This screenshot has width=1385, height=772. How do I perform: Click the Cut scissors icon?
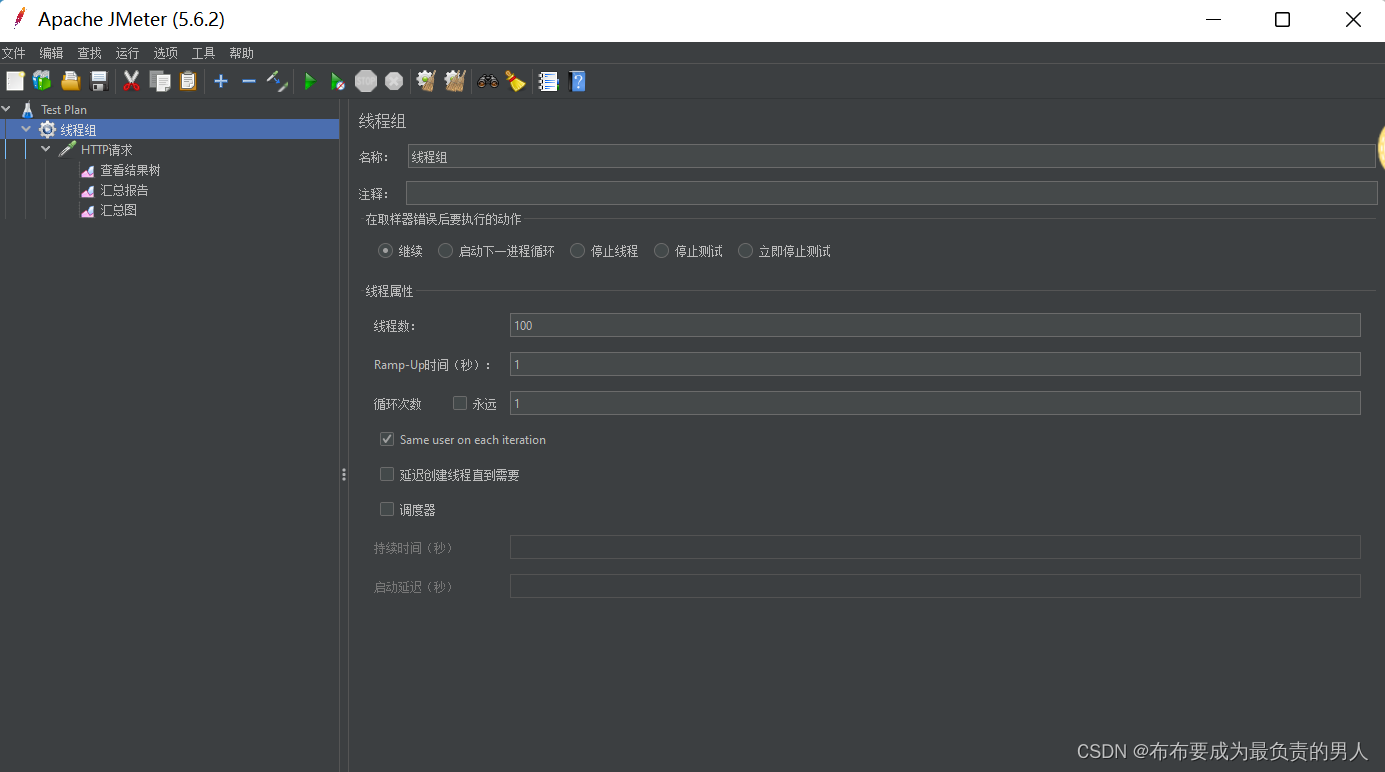[x=131, y=81]
